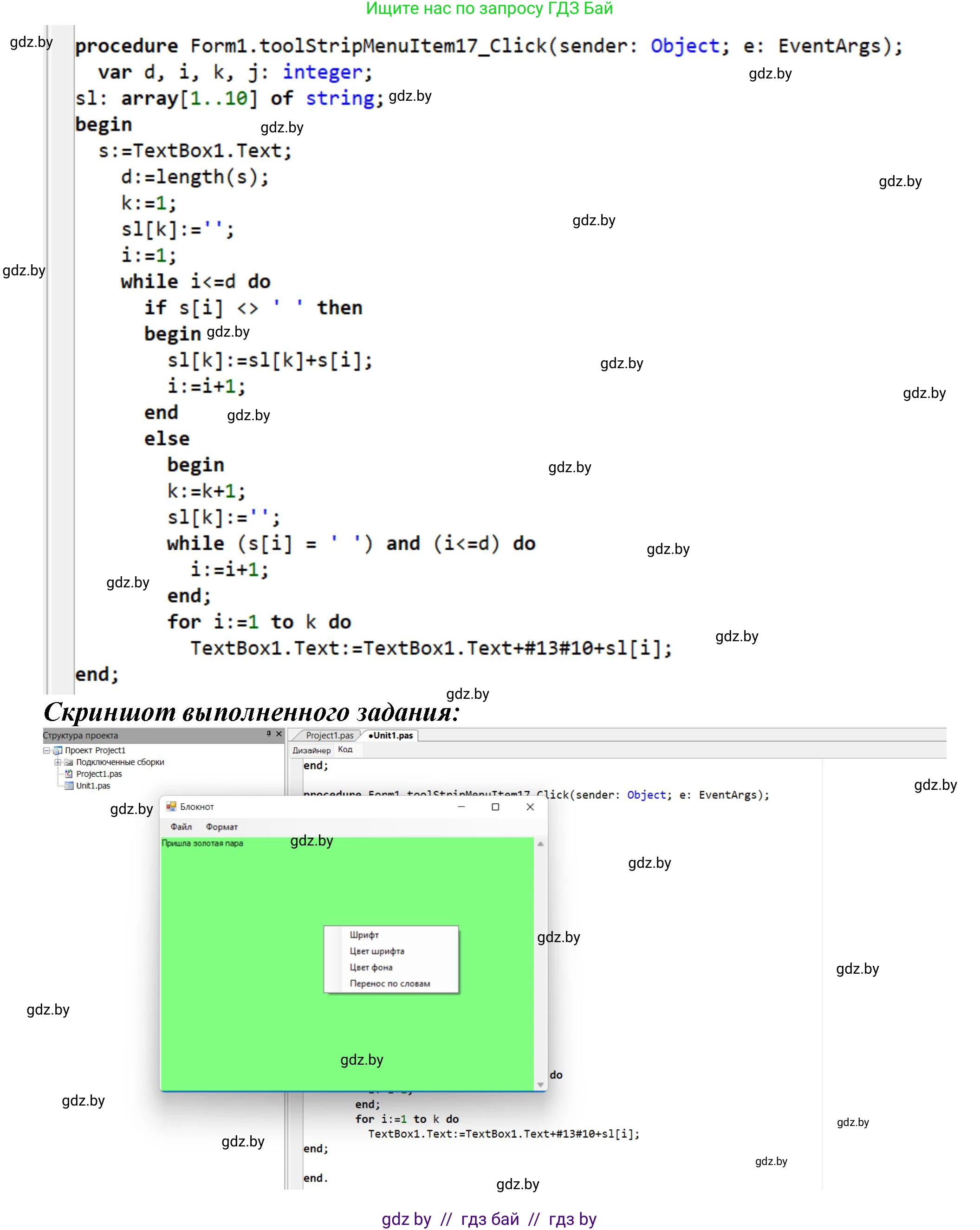This screenshot has width=980, height=1230.
Task: Select Цвет фона menu entry
Action: pos(371,968)
